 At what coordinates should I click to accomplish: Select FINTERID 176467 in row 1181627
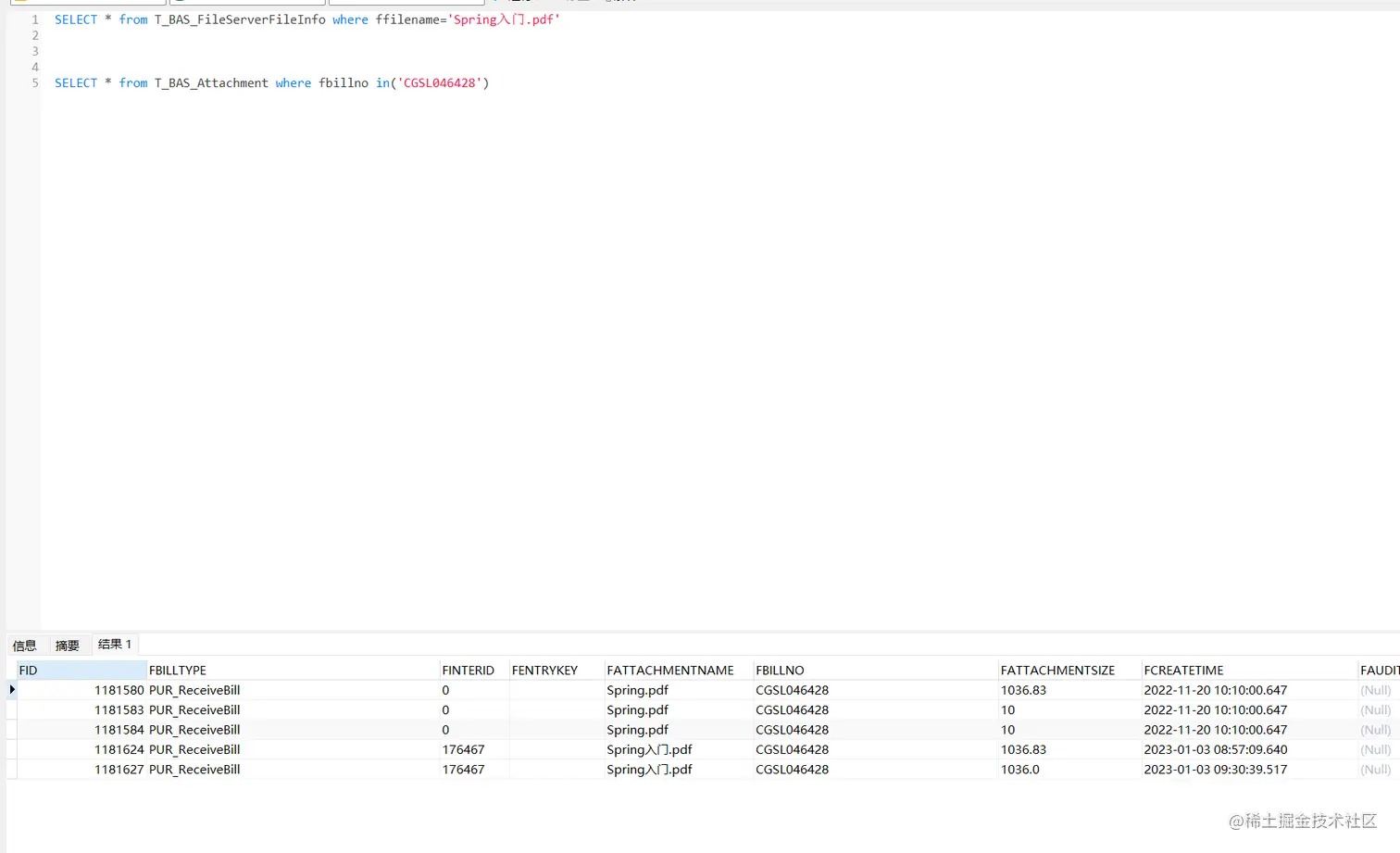click(463, 770)
